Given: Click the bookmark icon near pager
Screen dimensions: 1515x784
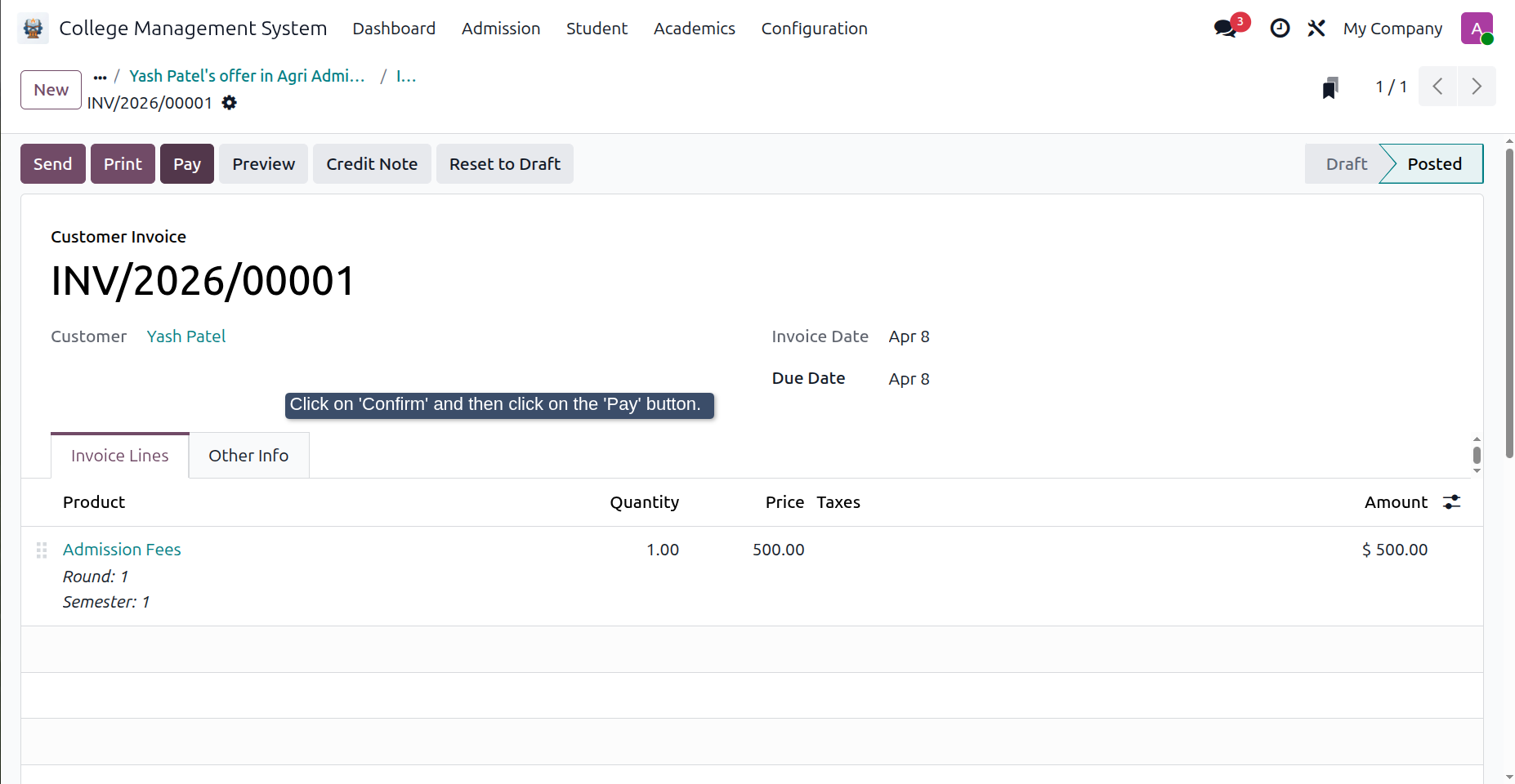Looking at the screenshot, I should point(1330,87).
